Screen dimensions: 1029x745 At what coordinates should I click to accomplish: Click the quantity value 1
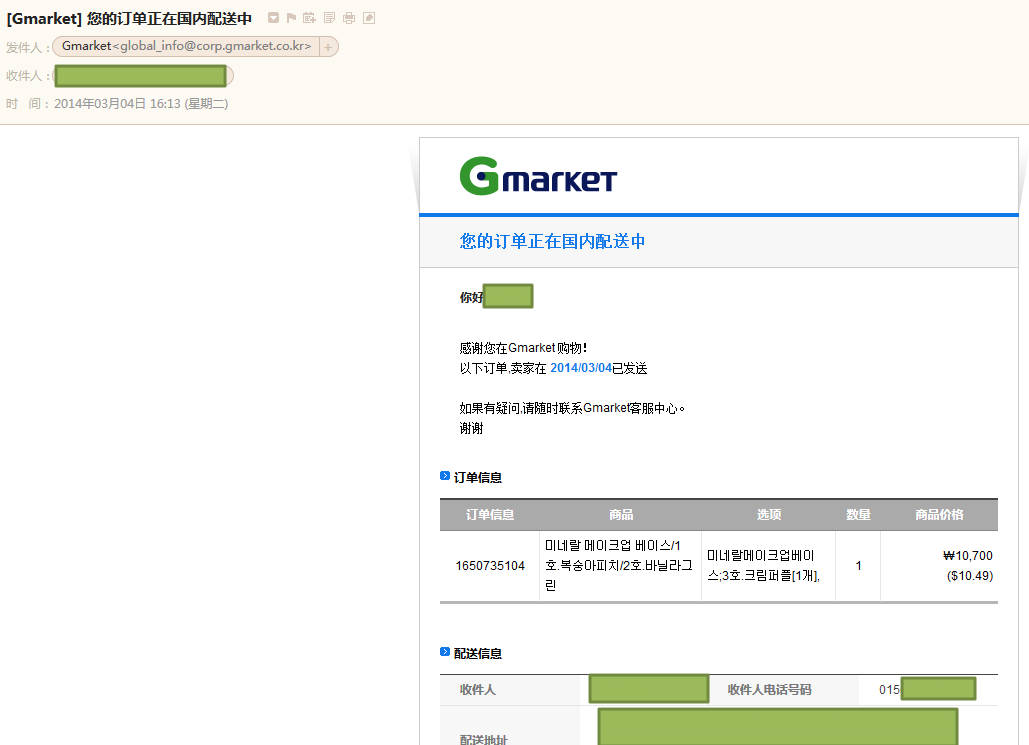click(858, 566)
